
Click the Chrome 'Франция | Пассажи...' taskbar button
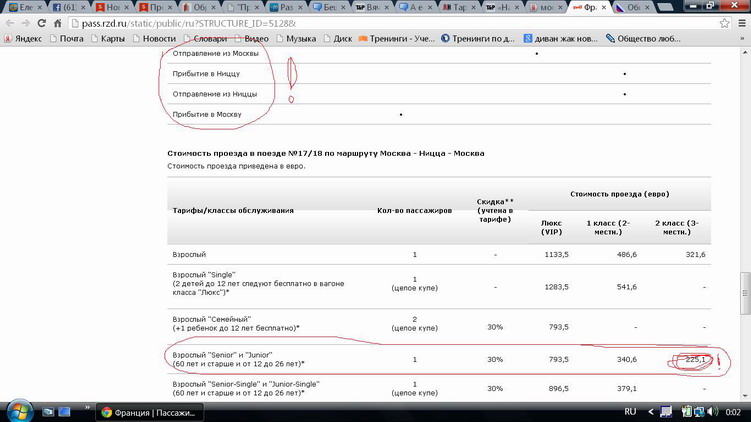coord(150,412)
